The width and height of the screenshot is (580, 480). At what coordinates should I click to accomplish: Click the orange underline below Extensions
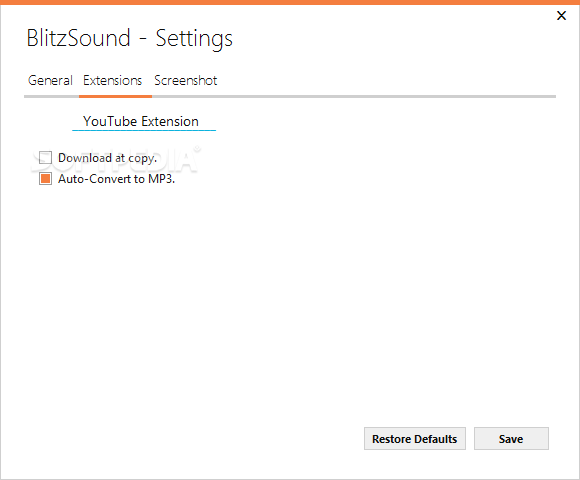[x=115, y=97]
